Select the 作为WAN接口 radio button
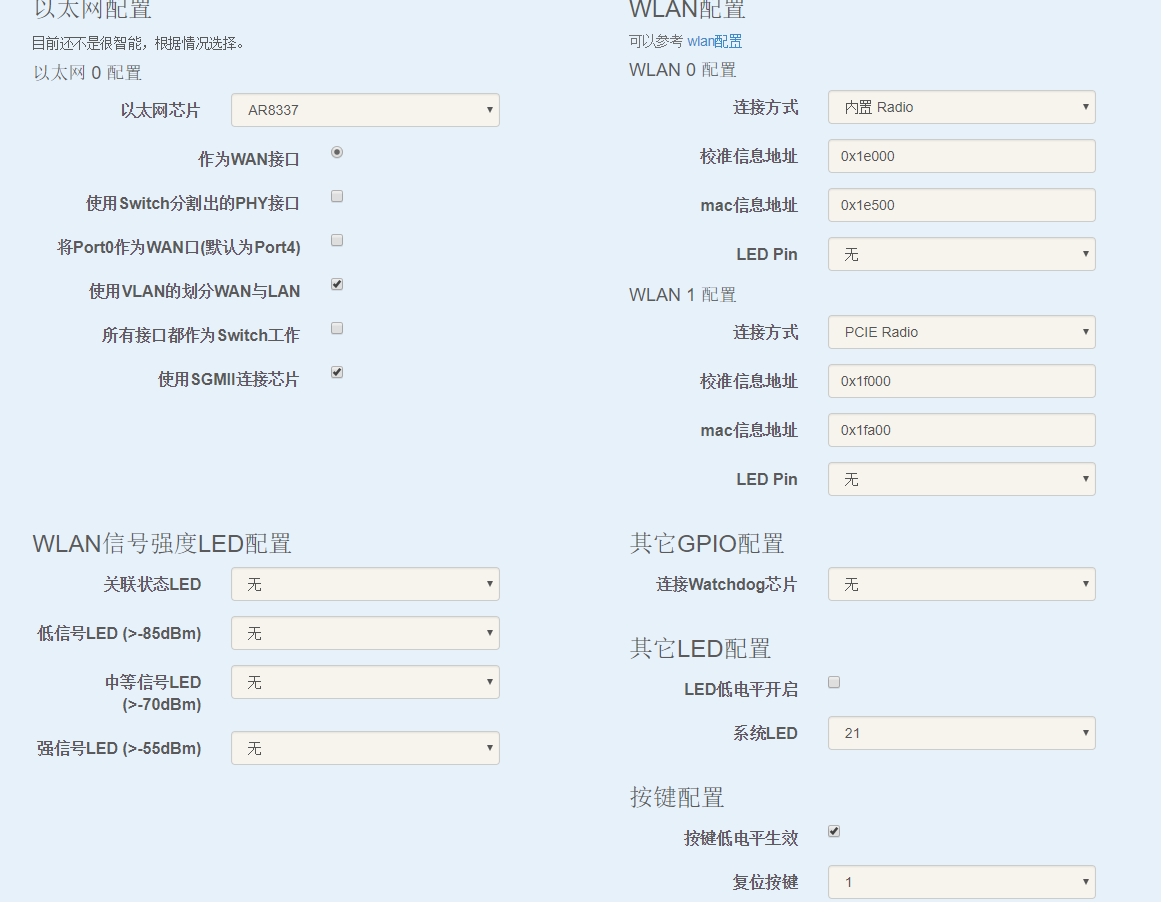Viewport: 1161px width, 902px height. 337,153
